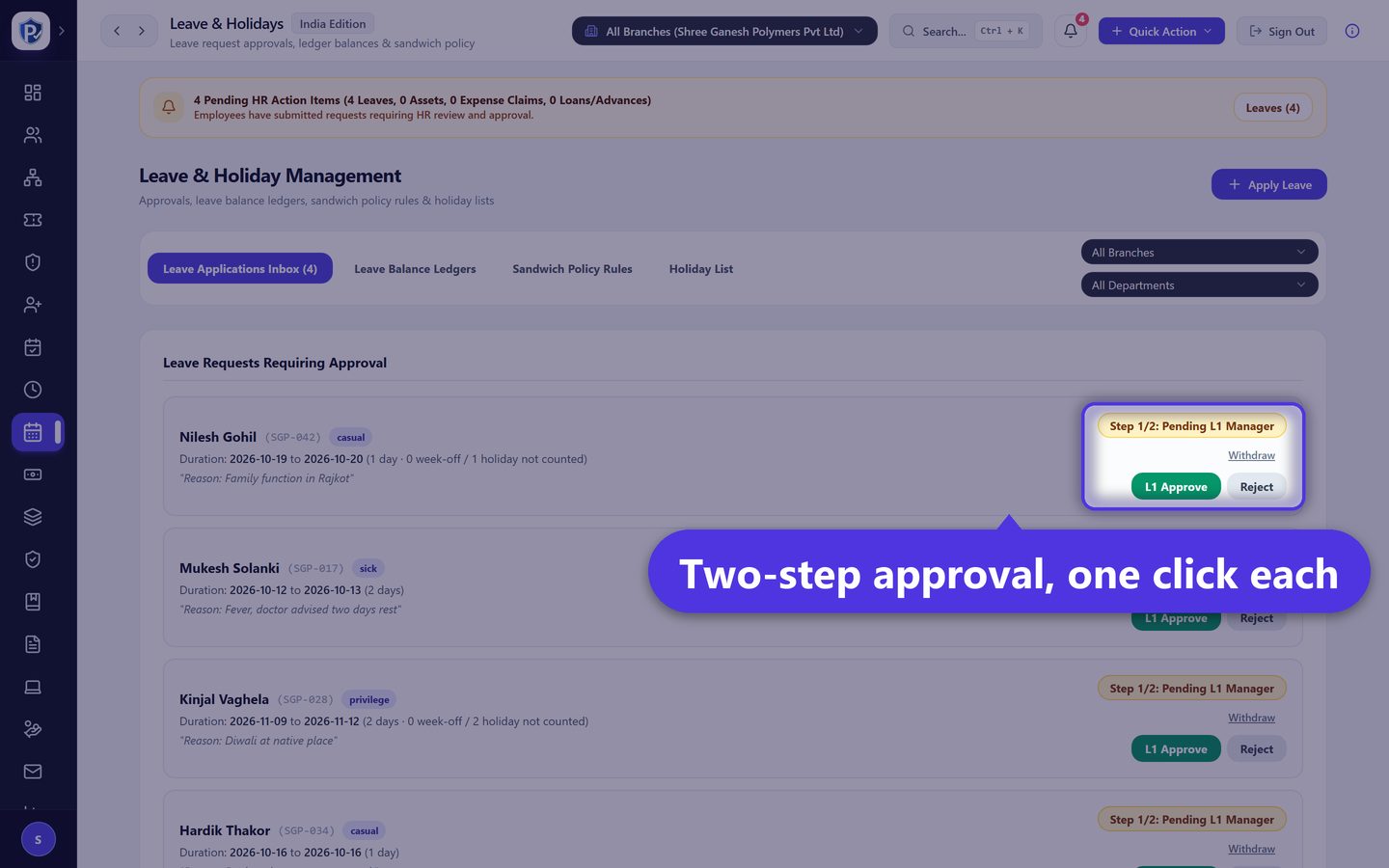Screen dimensions: 1389x868
Task: Expand the sidebar with the chevron beside logo
Action: 62,31
